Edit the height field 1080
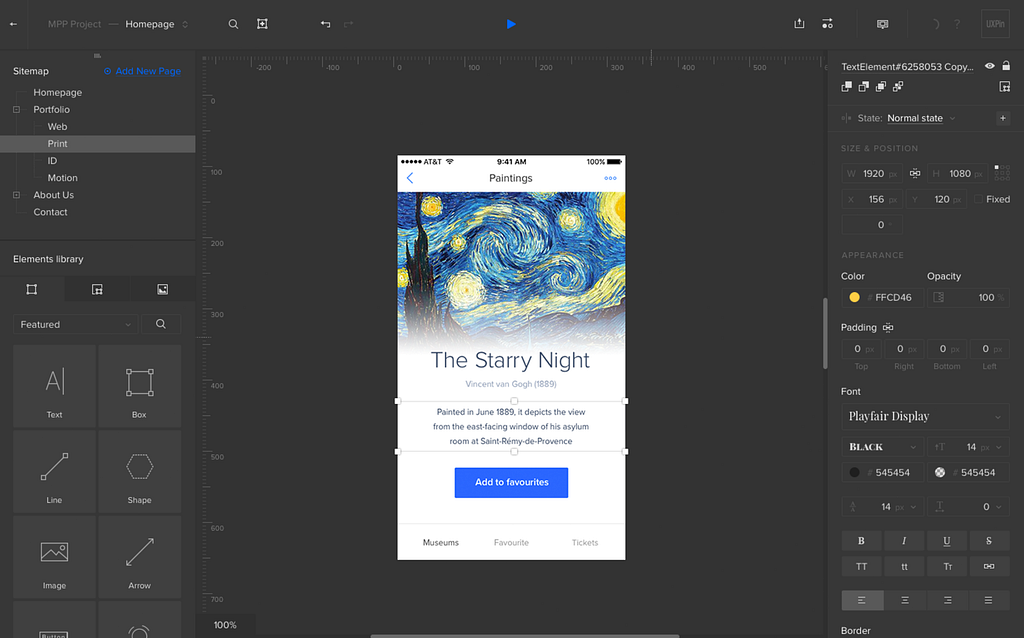Viewport: 1024px width, 638px height. click(x=959, y=174)
